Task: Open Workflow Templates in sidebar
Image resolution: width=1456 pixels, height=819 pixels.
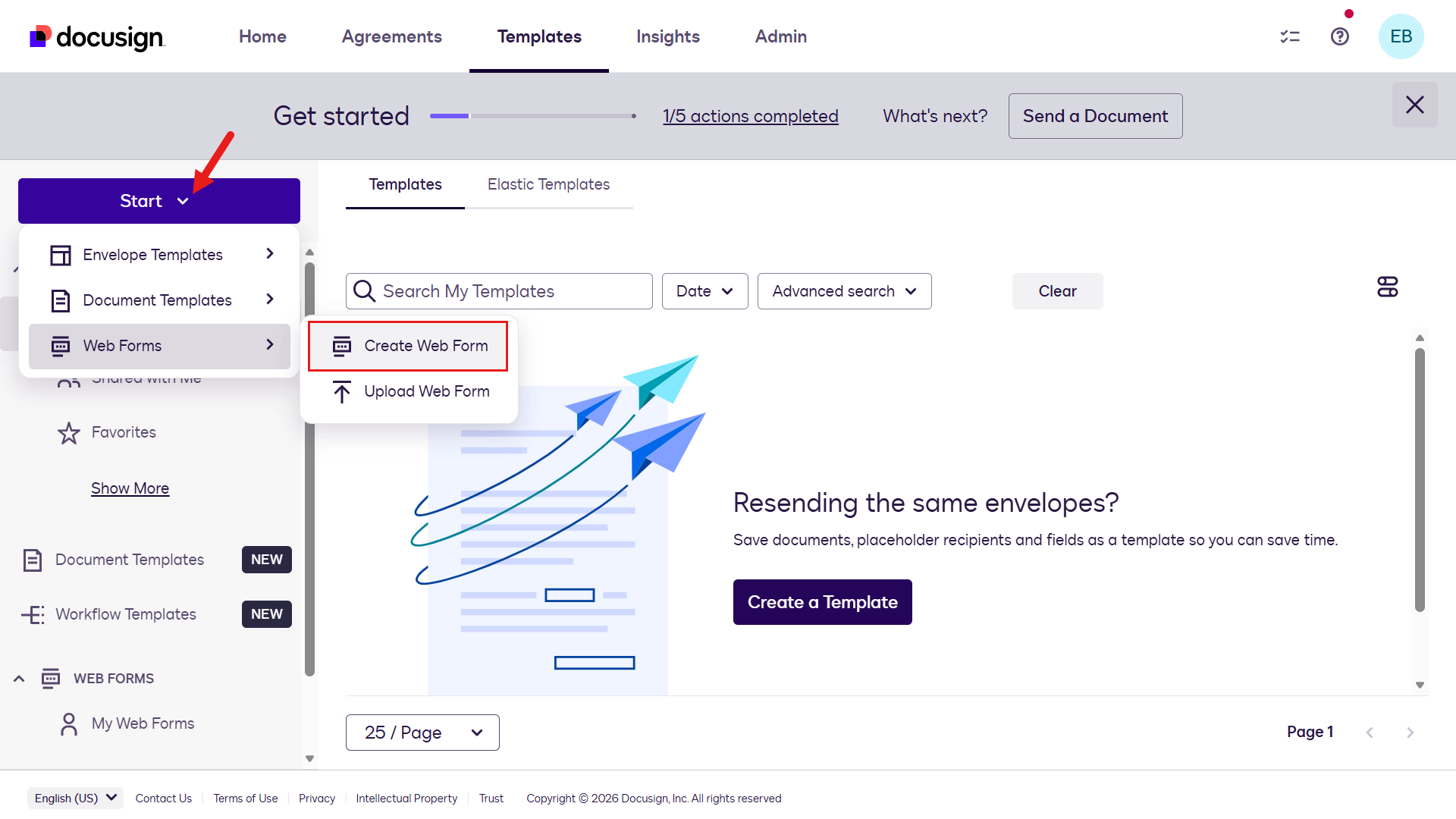Action: pos(126,614)
